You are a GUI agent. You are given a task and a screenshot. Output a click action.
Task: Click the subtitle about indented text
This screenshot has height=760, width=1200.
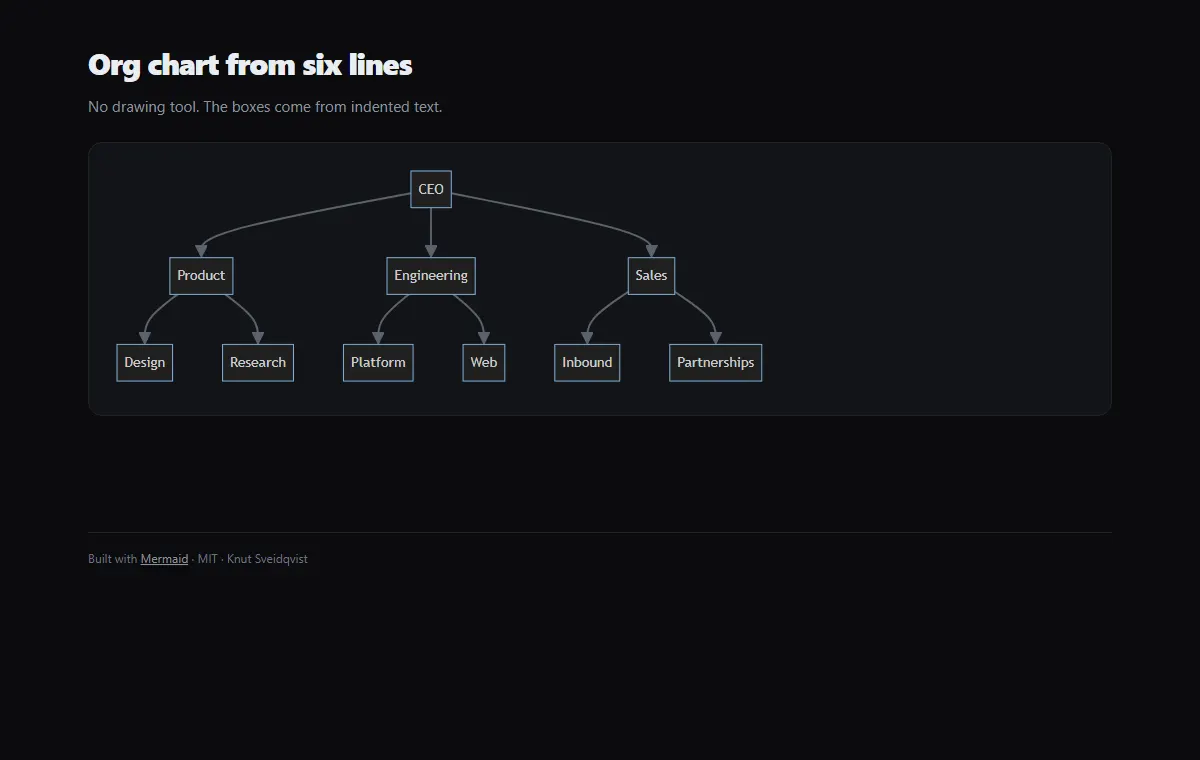click(x=265, y=107)
